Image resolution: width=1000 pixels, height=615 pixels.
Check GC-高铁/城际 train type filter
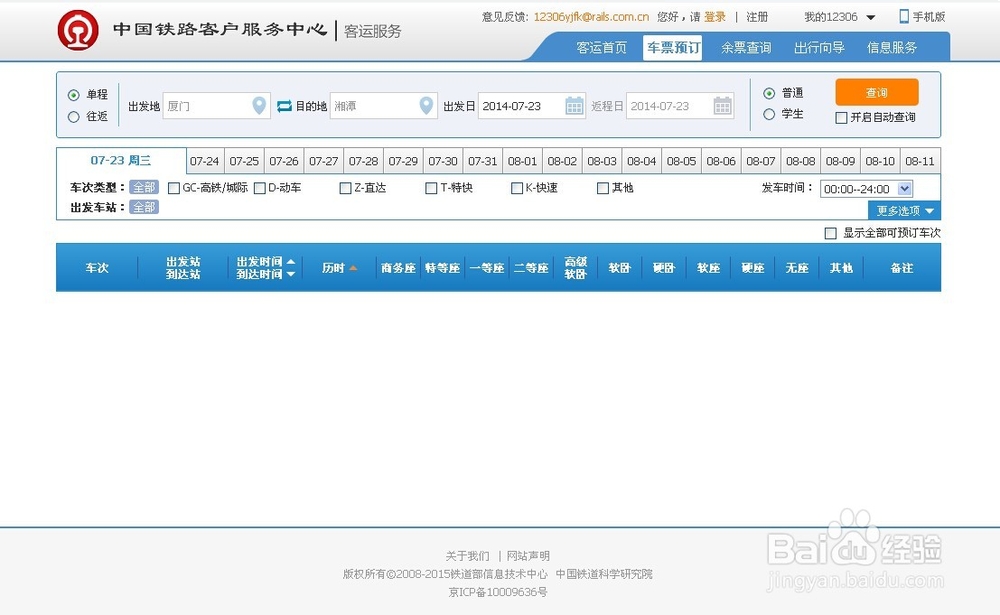[173, 188]
